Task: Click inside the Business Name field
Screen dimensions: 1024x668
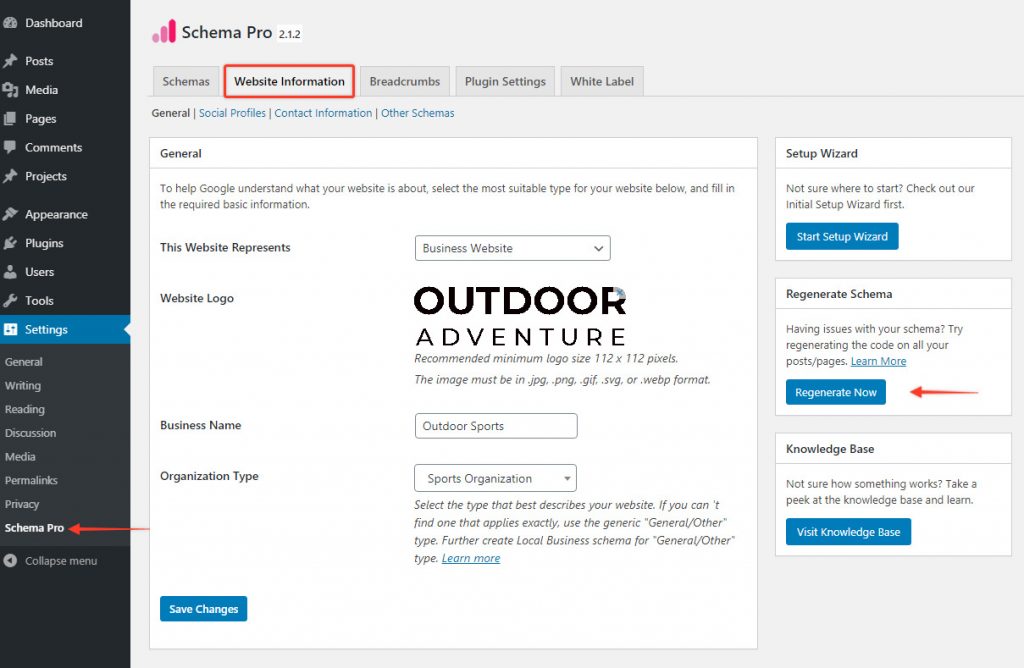Action: coord(496,426)
